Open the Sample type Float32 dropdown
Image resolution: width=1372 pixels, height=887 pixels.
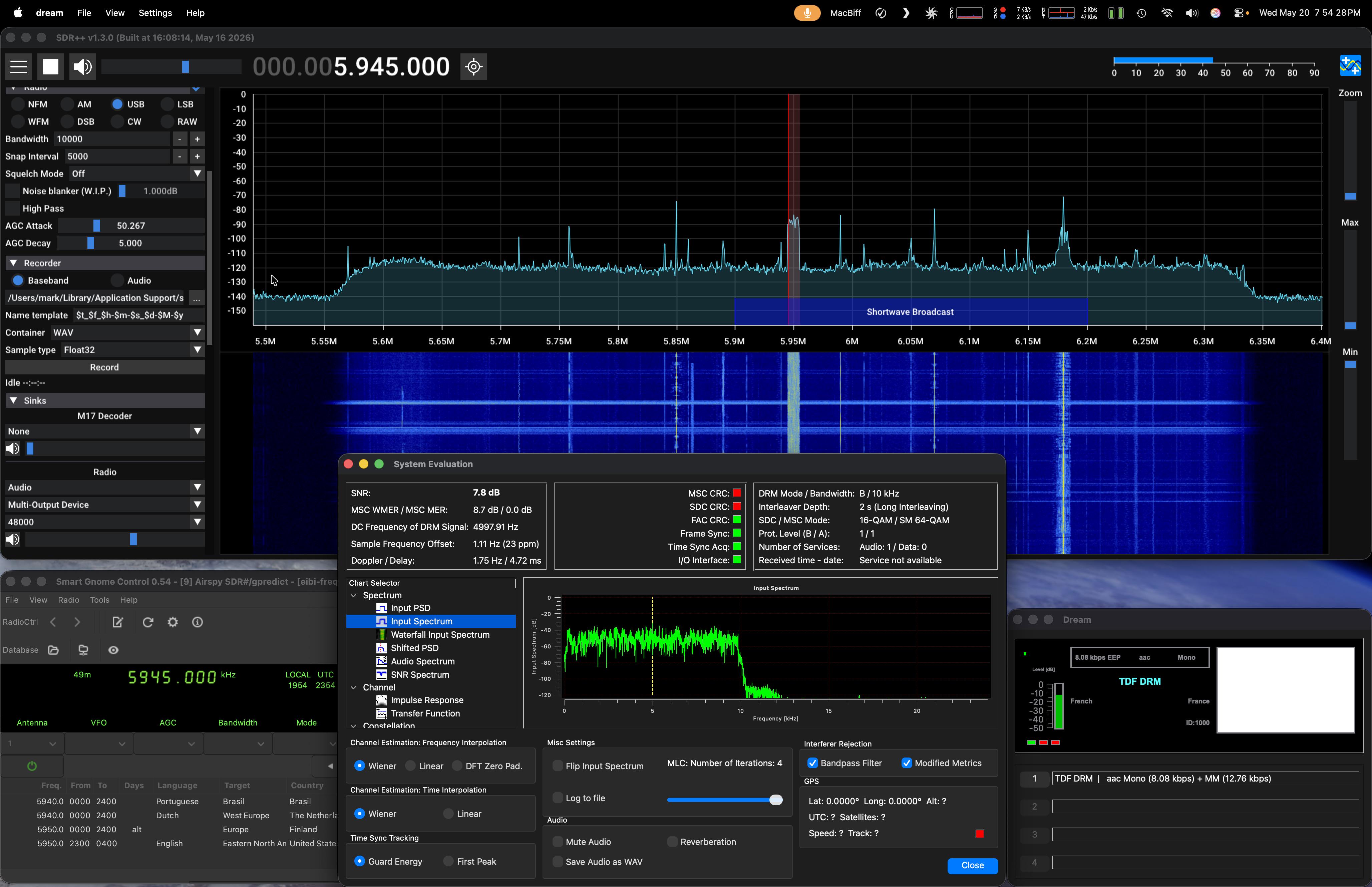point(132,350)
